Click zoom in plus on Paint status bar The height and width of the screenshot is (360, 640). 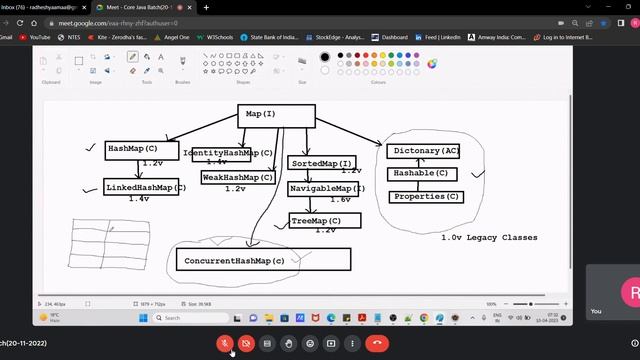[x=566, y=304]
